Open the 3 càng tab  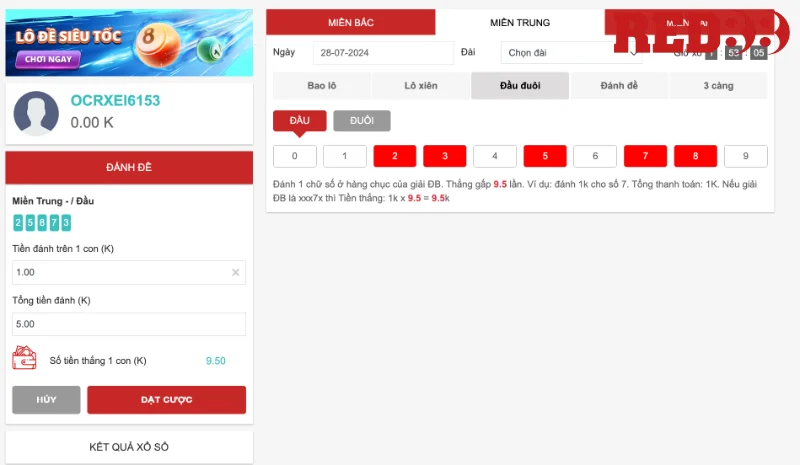point(718,86)
